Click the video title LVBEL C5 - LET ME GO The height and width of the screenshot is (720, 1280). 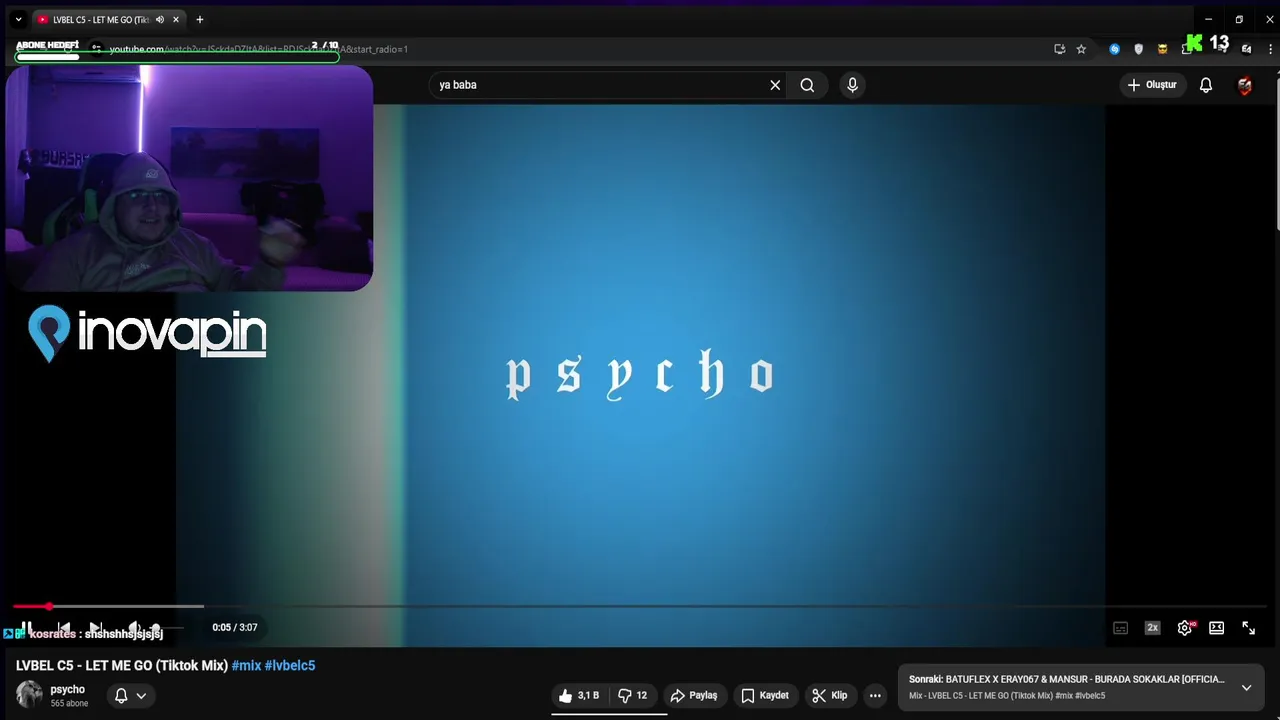click(122, 666)
